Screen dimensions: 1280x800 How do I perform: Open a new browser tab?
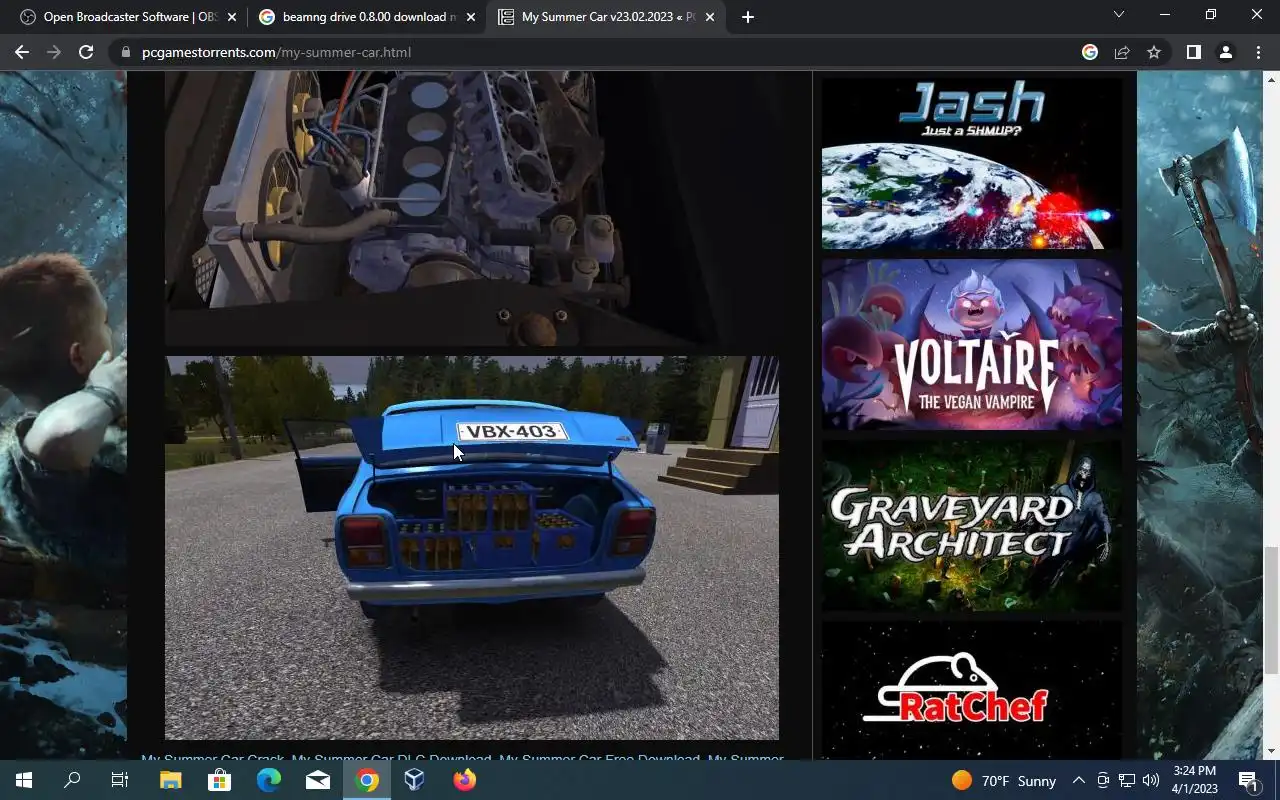(x=747, y=17)
